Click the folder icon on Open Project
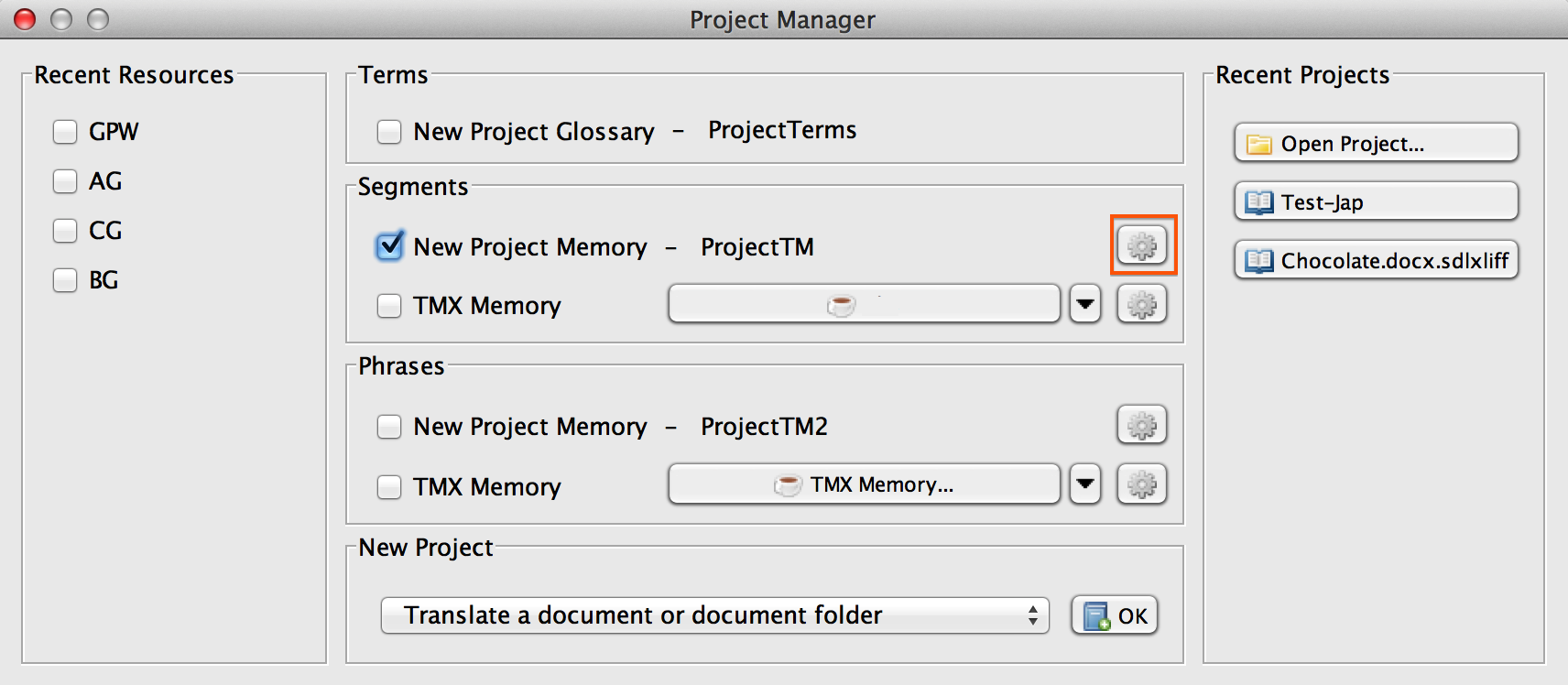This screenshot has height=685, width=1568. click(1259, 144)
